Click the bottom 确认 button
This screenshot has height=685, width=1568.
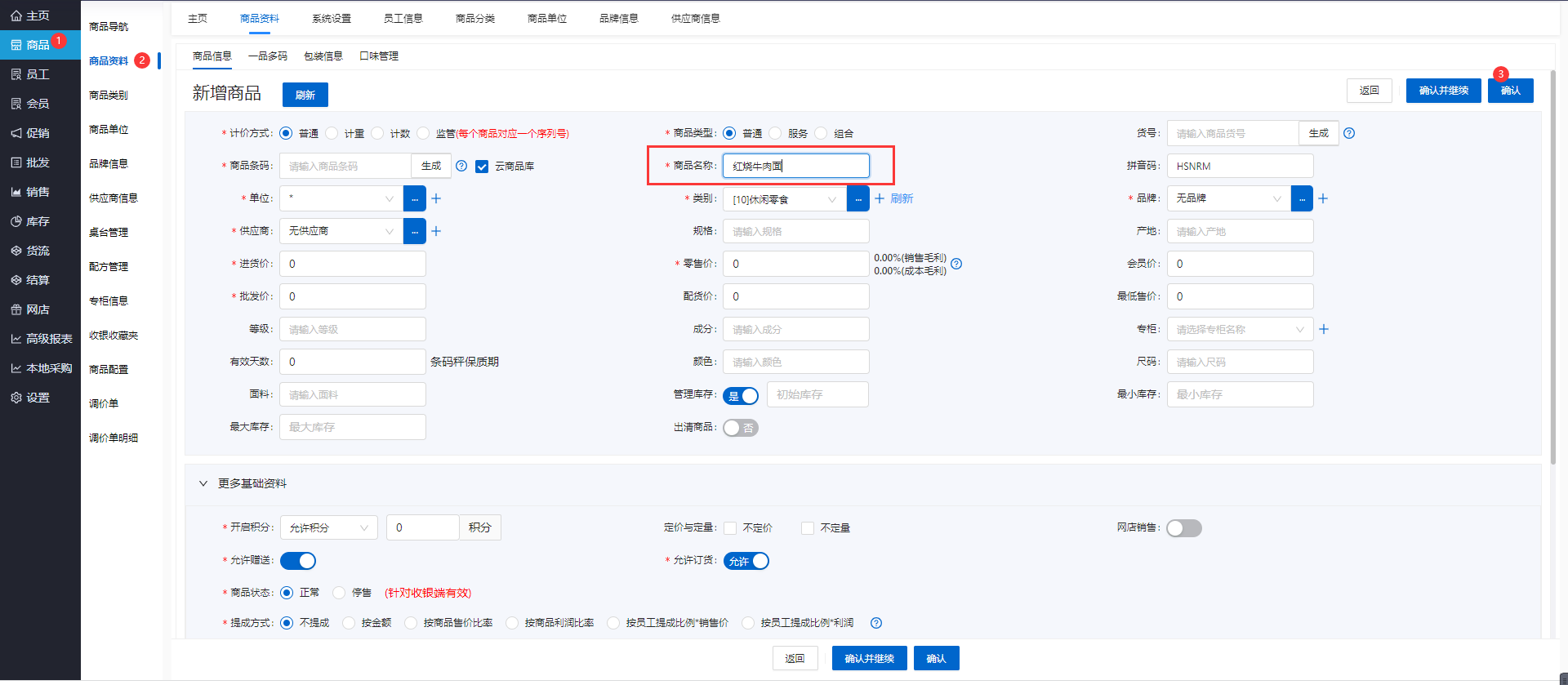coord(937,658)
